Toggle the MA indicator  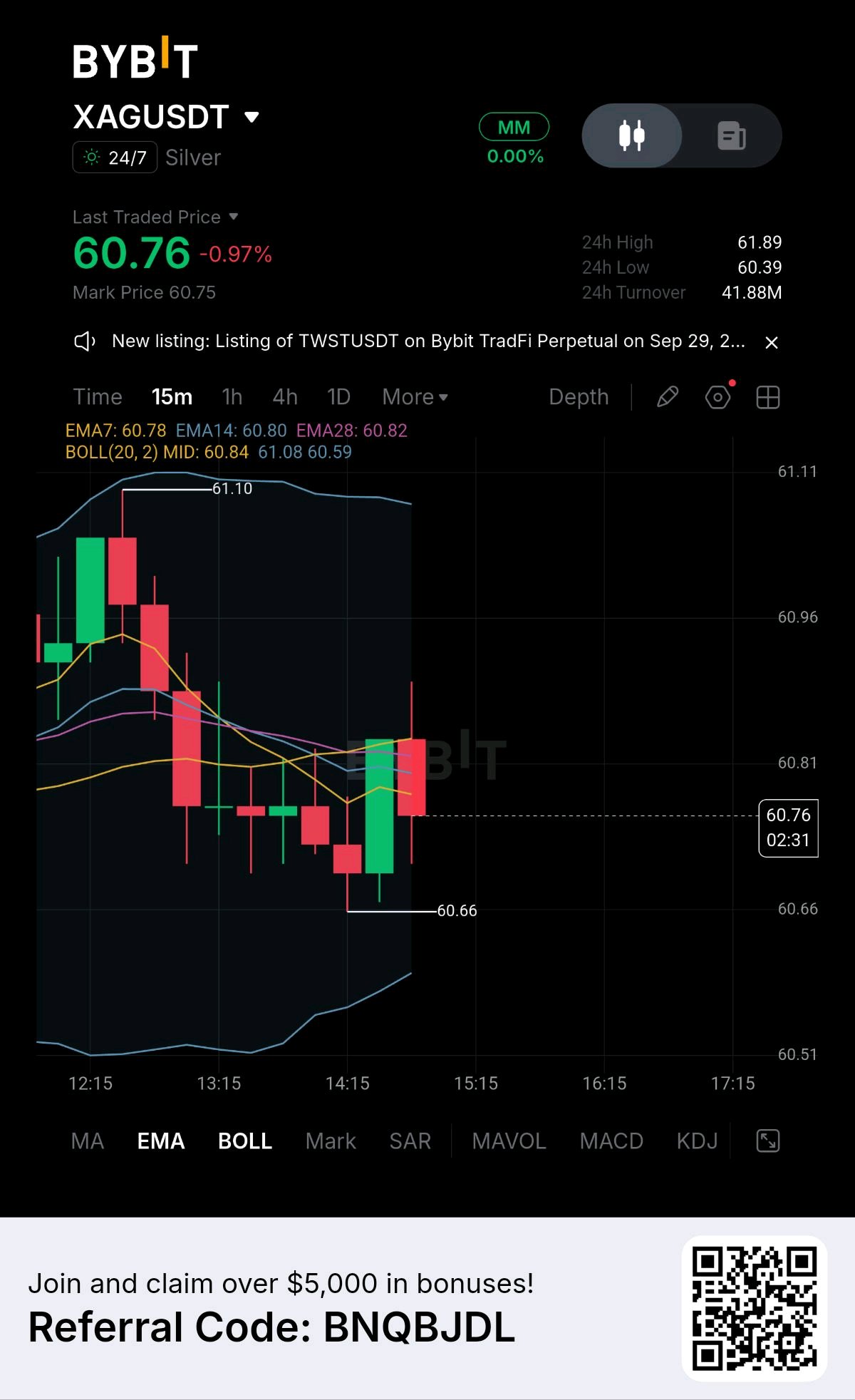tap(88, 1141)
